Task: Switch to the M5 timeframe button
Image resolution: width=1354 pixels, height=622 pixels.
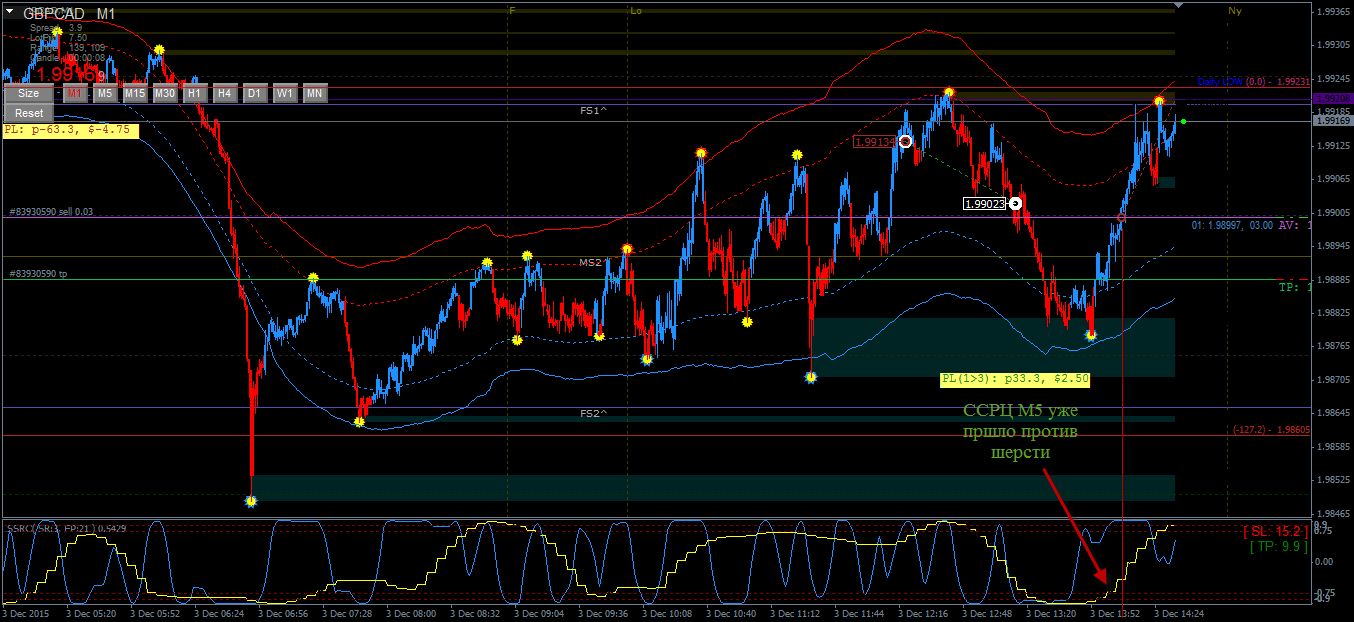Action: pos(105,93)
